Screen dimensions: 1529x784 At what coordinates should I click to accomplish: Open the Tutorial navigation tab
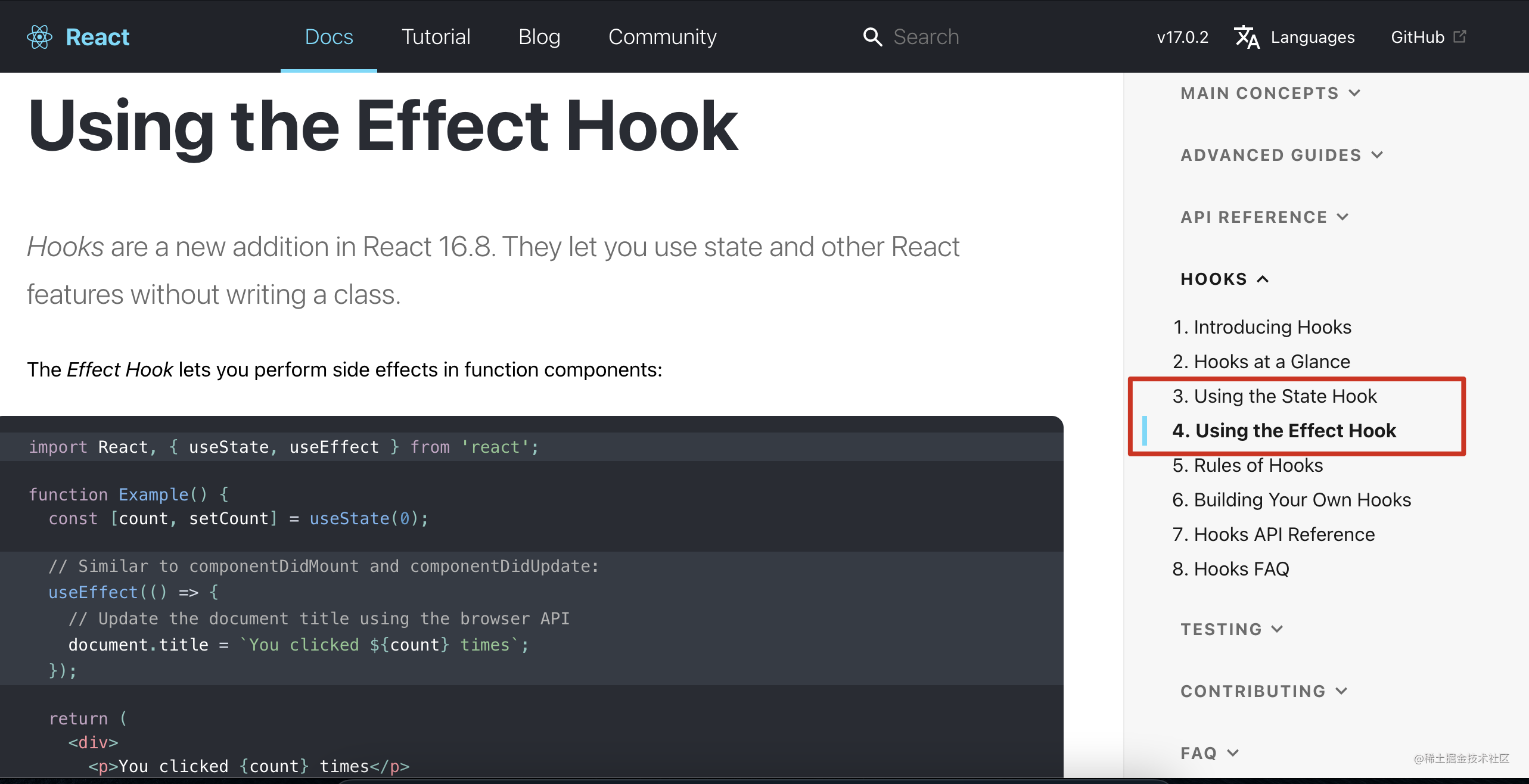tap(436, 37)
